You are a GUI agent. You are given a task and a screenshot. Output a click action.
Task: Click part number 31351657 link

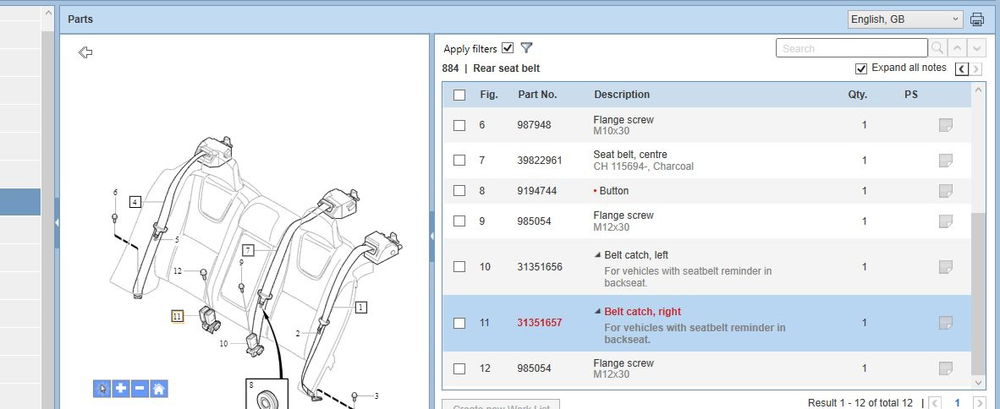click(x=538, y=323)
